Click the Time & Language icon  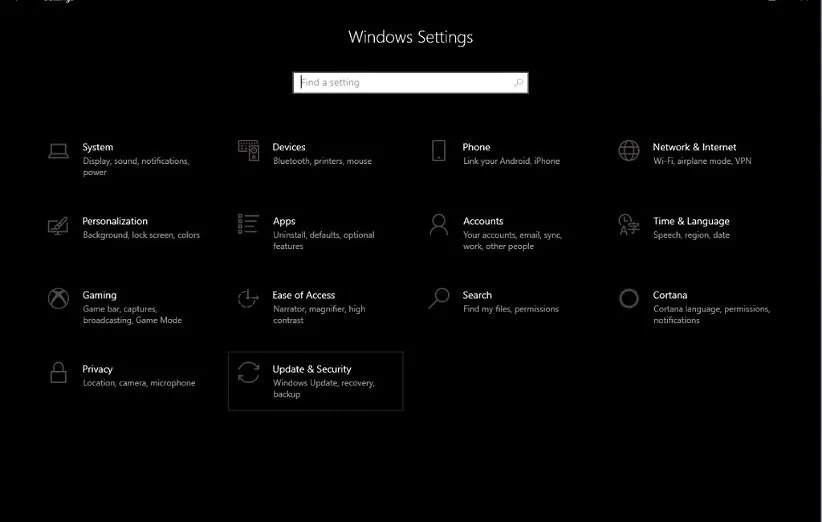point(629,224)
